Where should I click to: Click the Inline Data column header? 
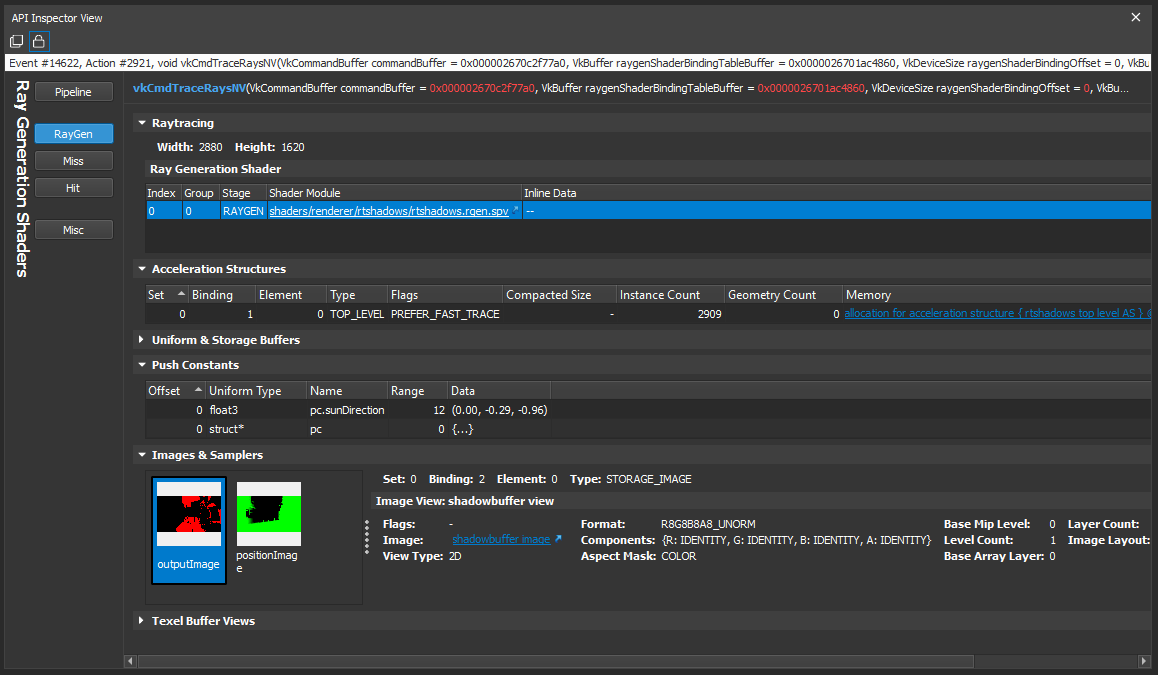[836, 193]
